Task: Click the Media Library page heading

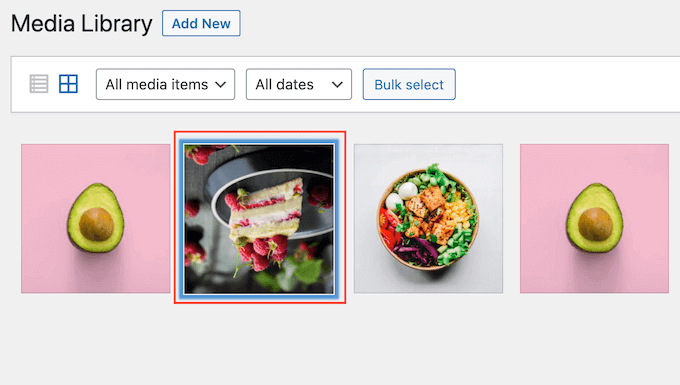Action: (82, 23)
